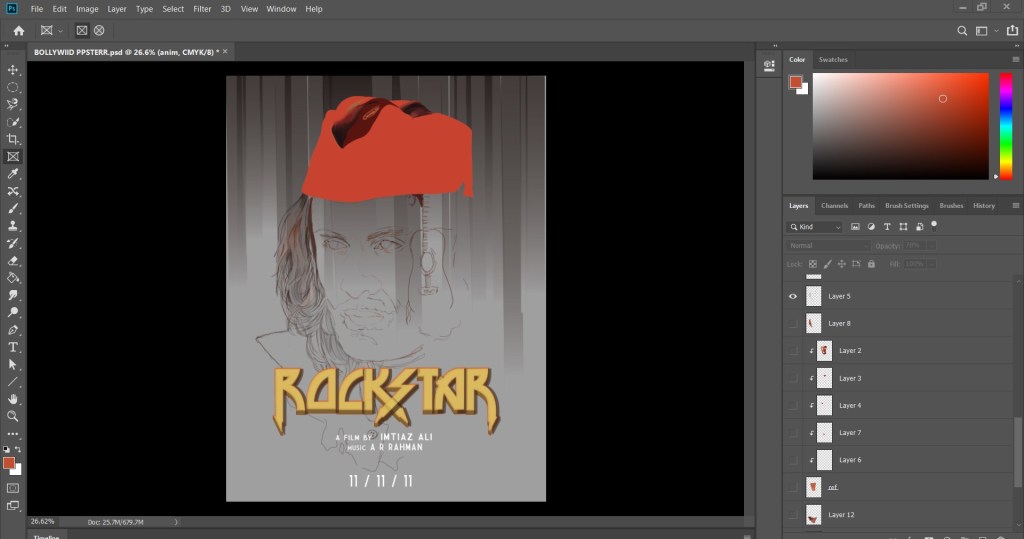This screenshot has width=1024, height=539.
Task: Toggle visibility of Layer 12
Action: point(793,515)
